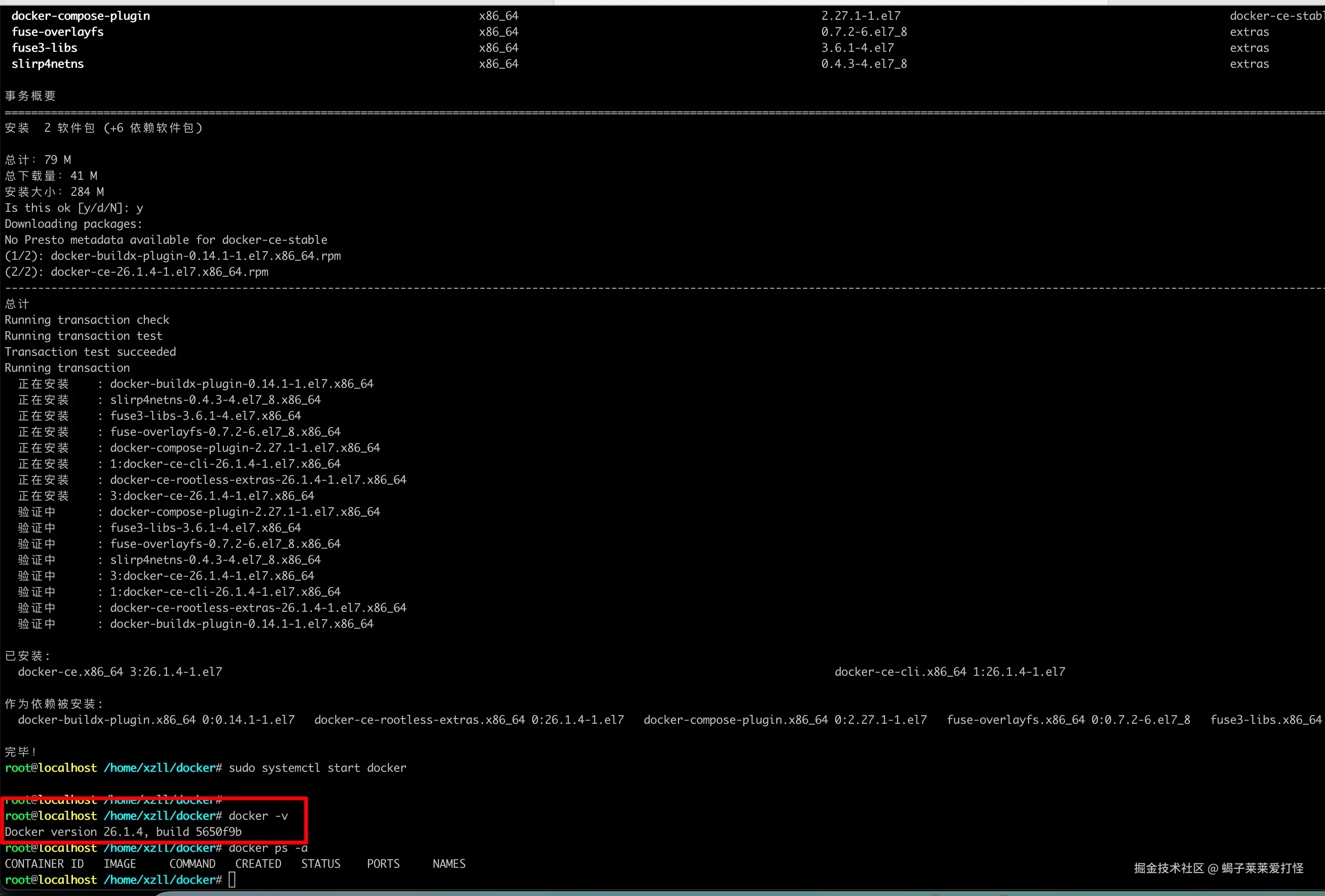Click the watermark text '掘金技术社区'
Screen dimensions: 1325x896
point(1168,868)
